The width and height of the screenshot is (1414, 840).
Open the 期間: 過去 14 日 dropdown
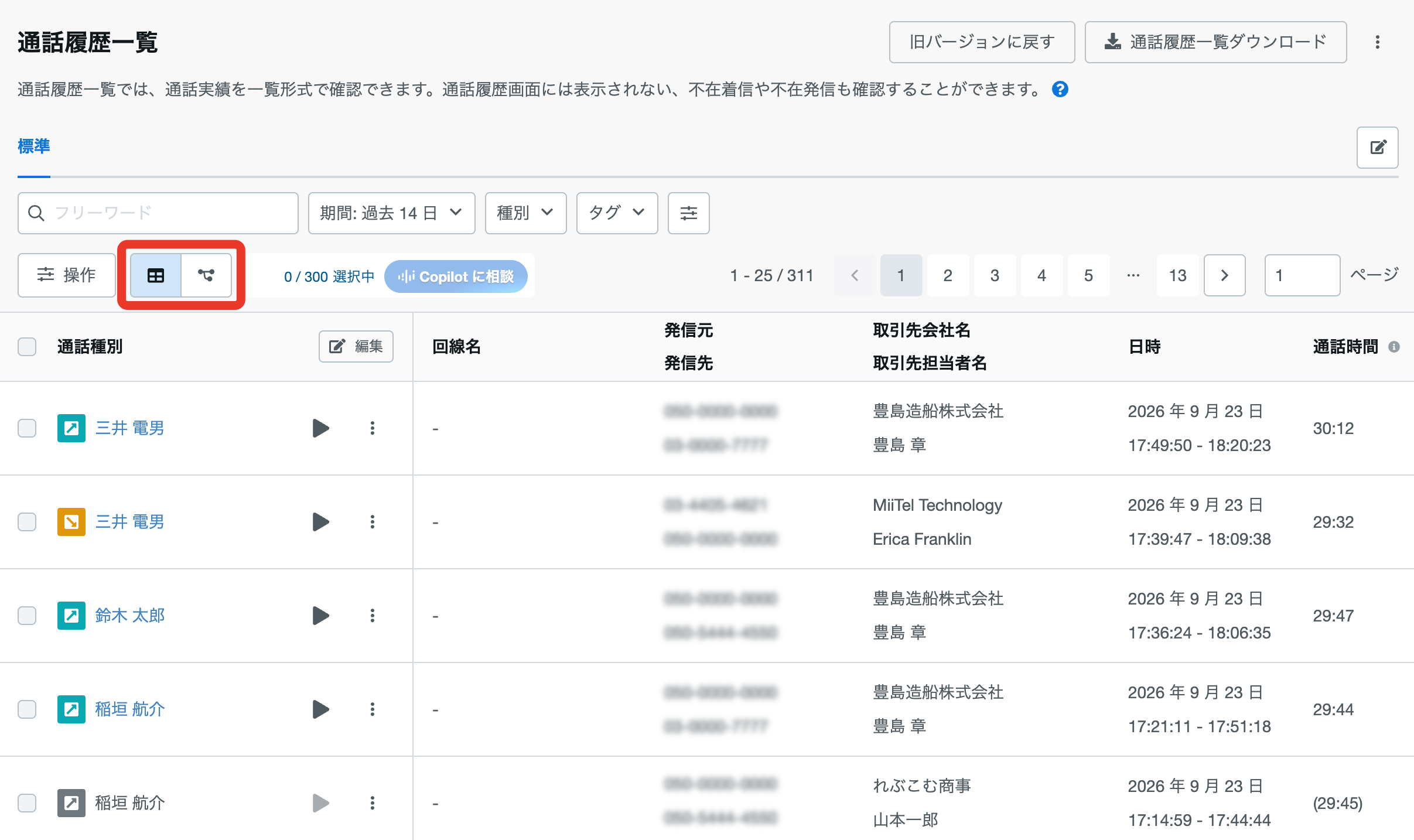[x=391, y=213]
